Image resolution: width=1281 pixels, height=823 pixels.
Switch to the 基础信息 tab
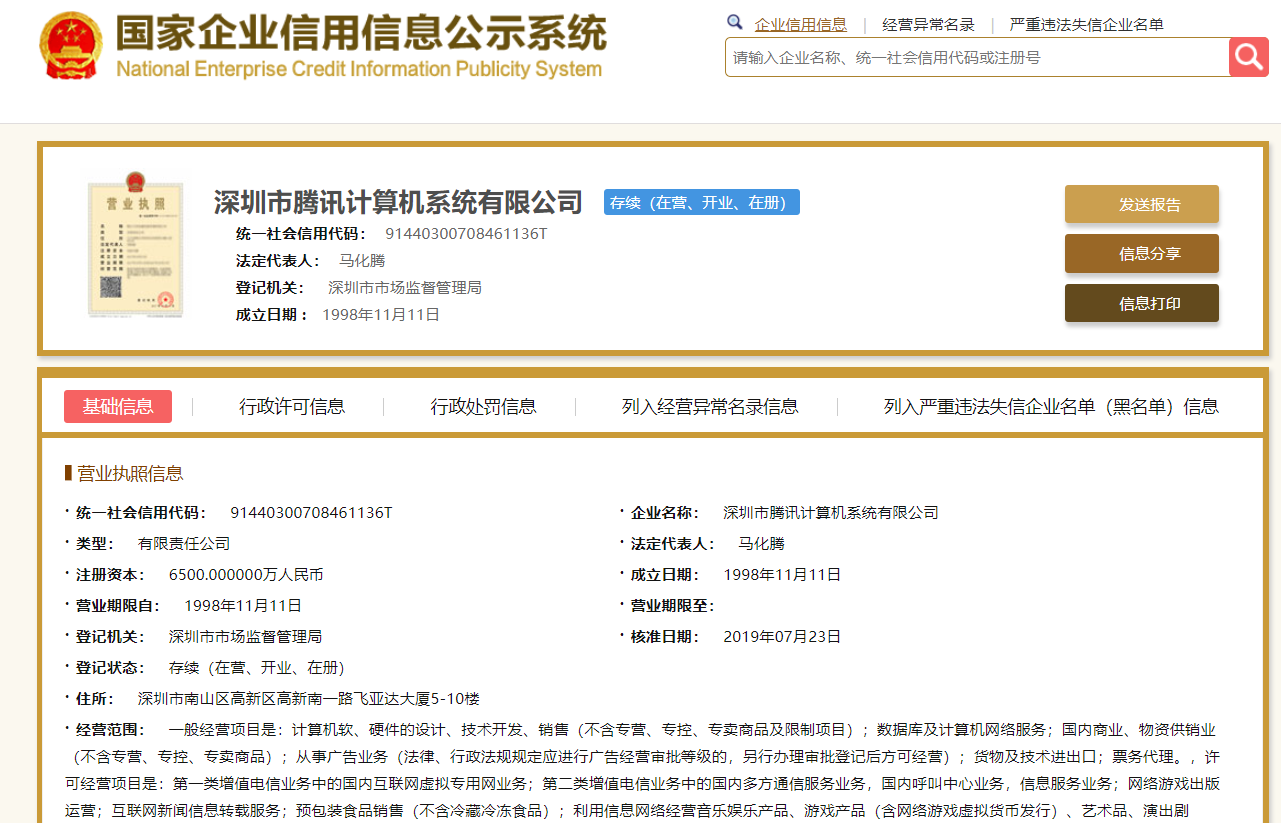[118, 406]
